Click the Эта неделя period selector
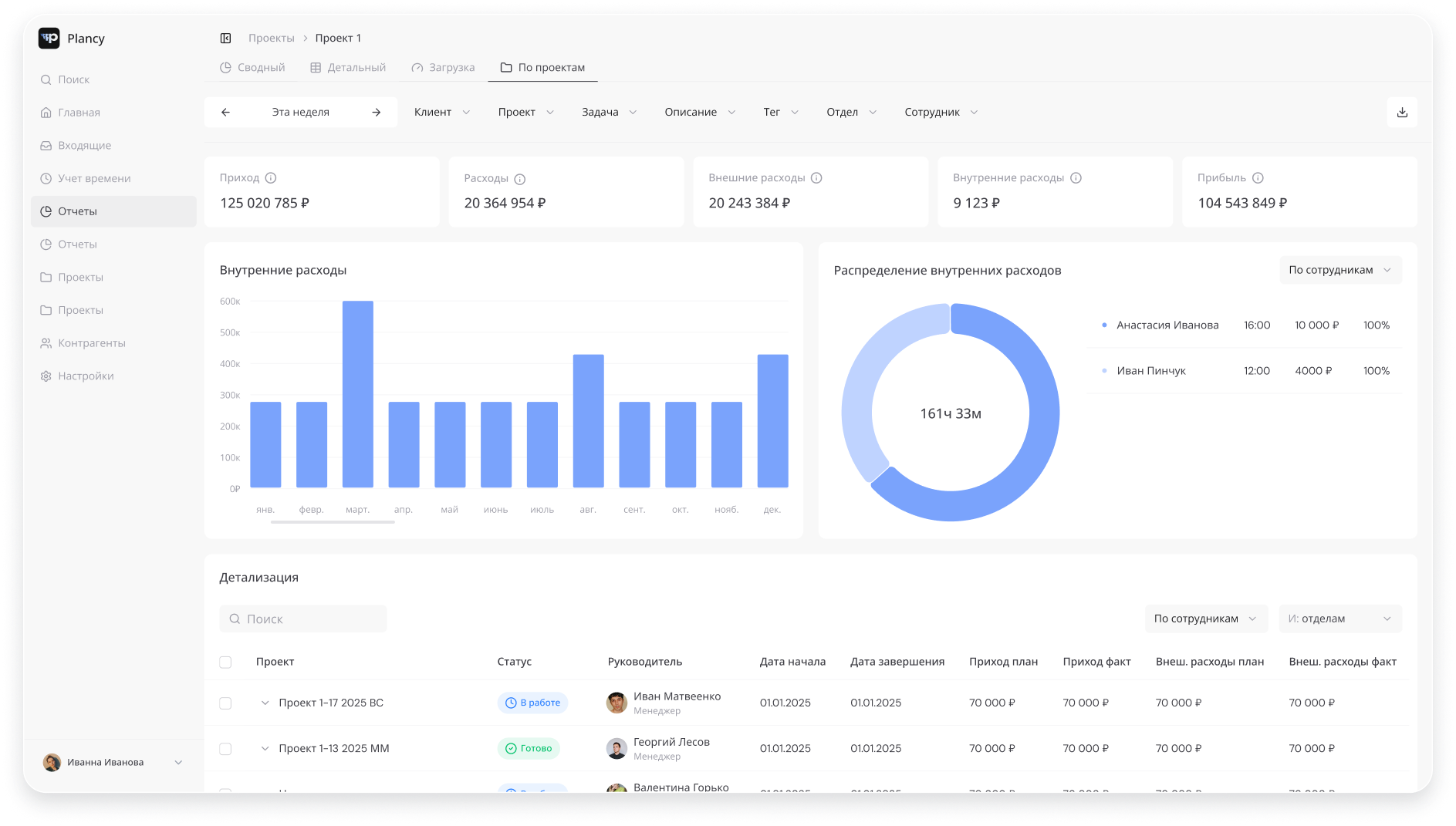Viewport: 1456px width, 826px height. pyautogui.click(x=300, y=112)
